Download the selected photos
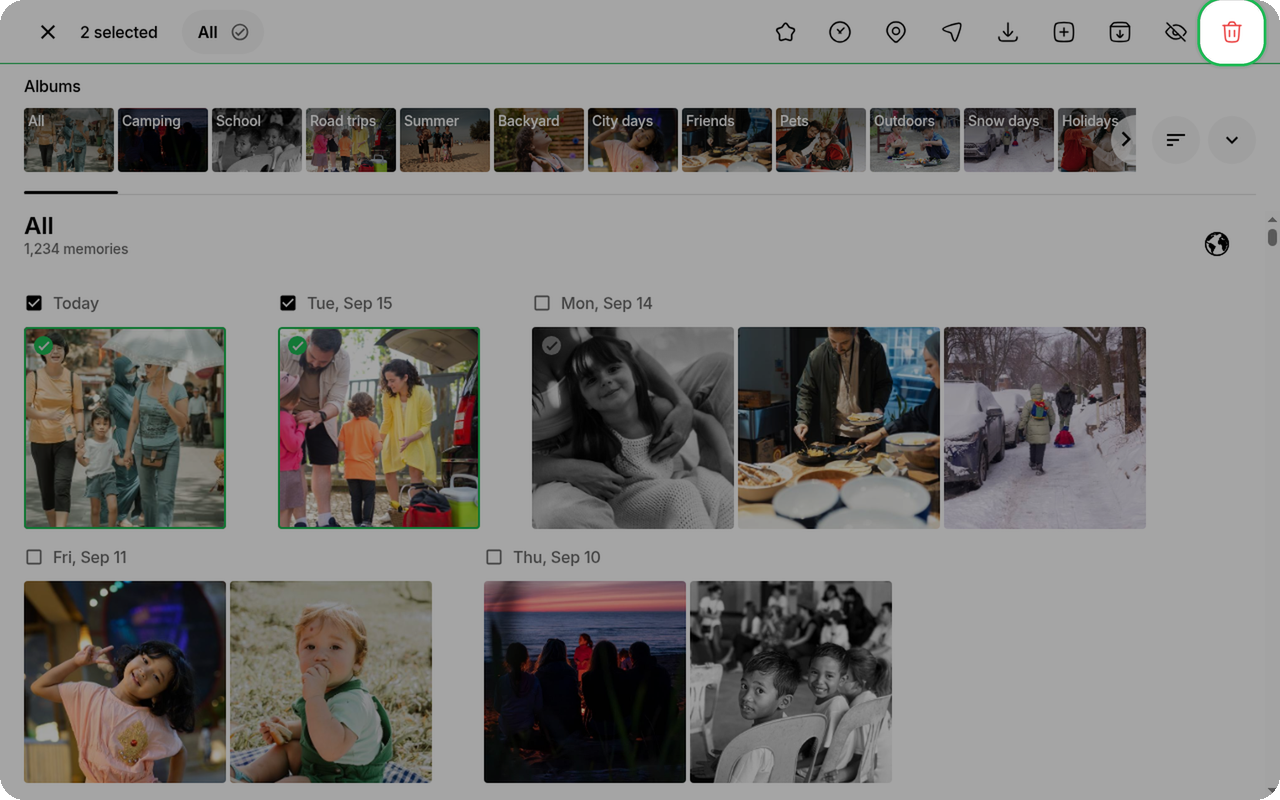 pos(1008,32)
